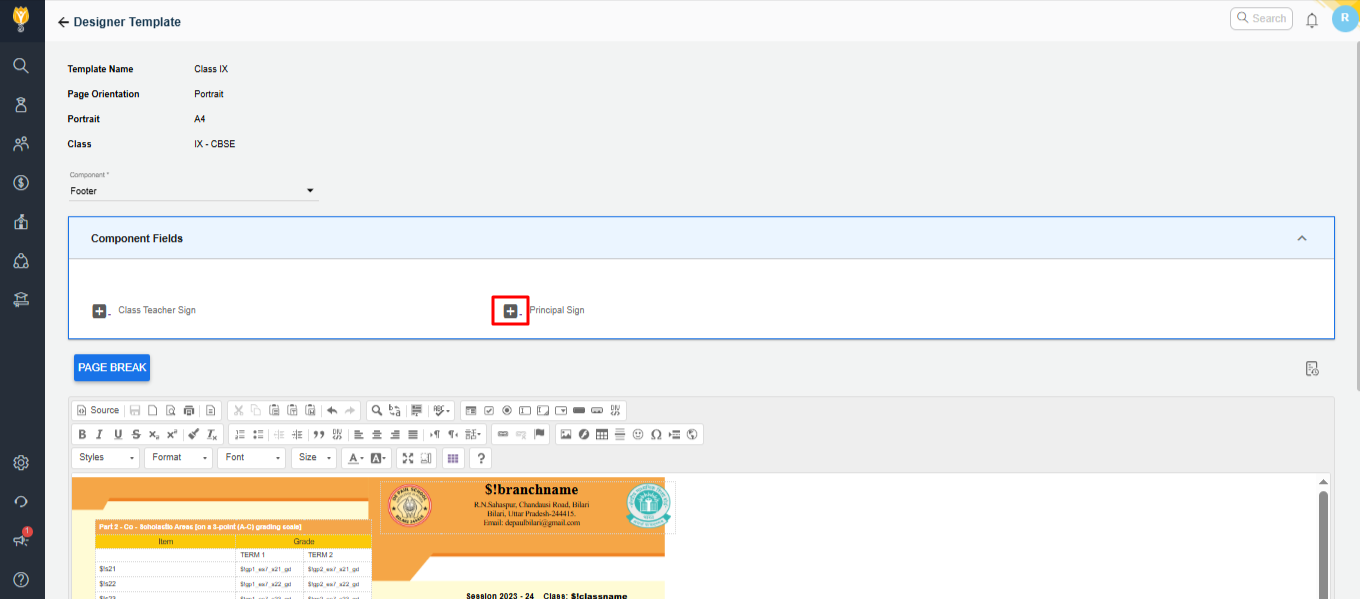The width and height of the screenshot is (1360, 599).
Task: Click the Bold formatting icon
Action: click(x=82, y=434)
